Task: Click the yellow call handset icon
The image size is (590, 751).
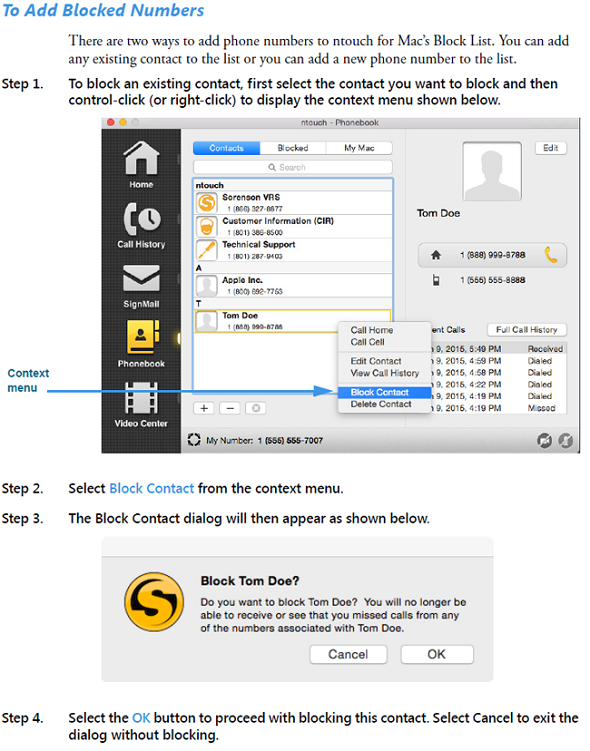Action: coord(551,255)
